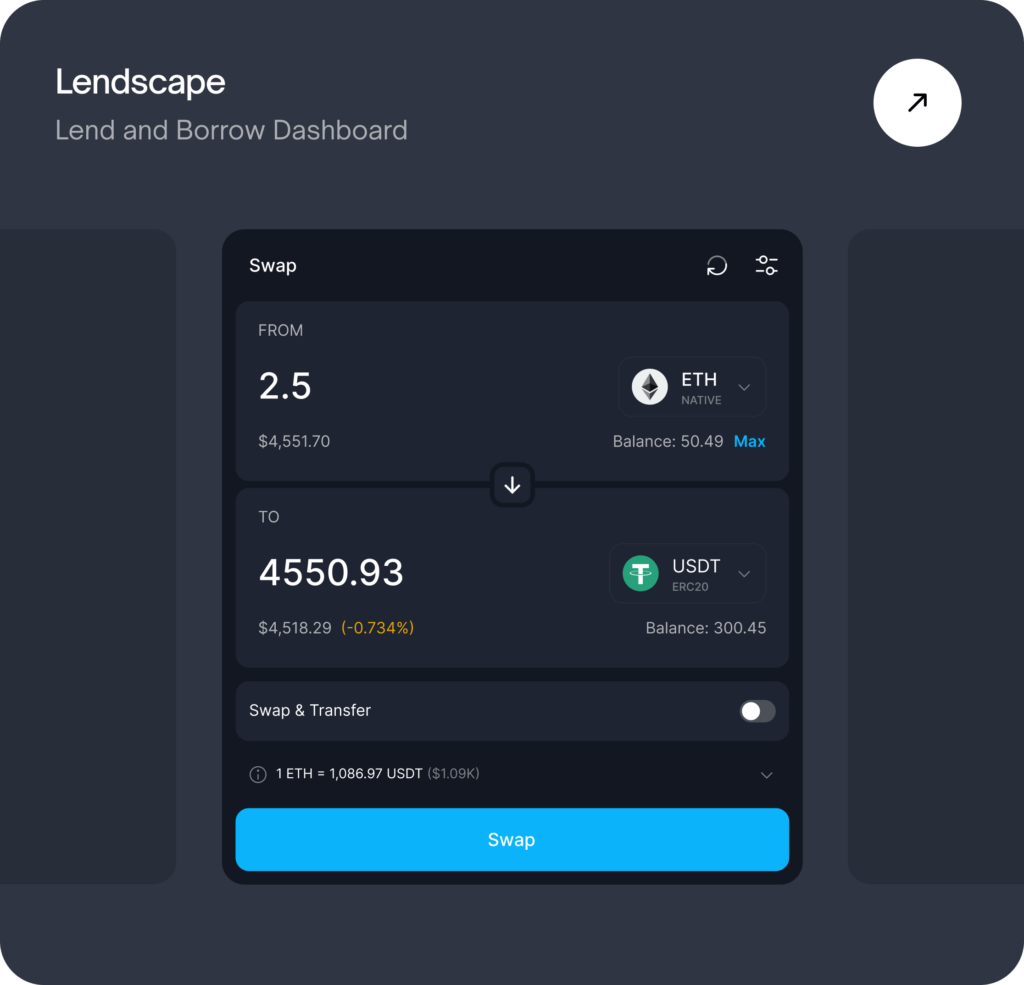Screen dimensions: 1024x985
Task: Click the blue Swap button
Action: coord(512,839)
